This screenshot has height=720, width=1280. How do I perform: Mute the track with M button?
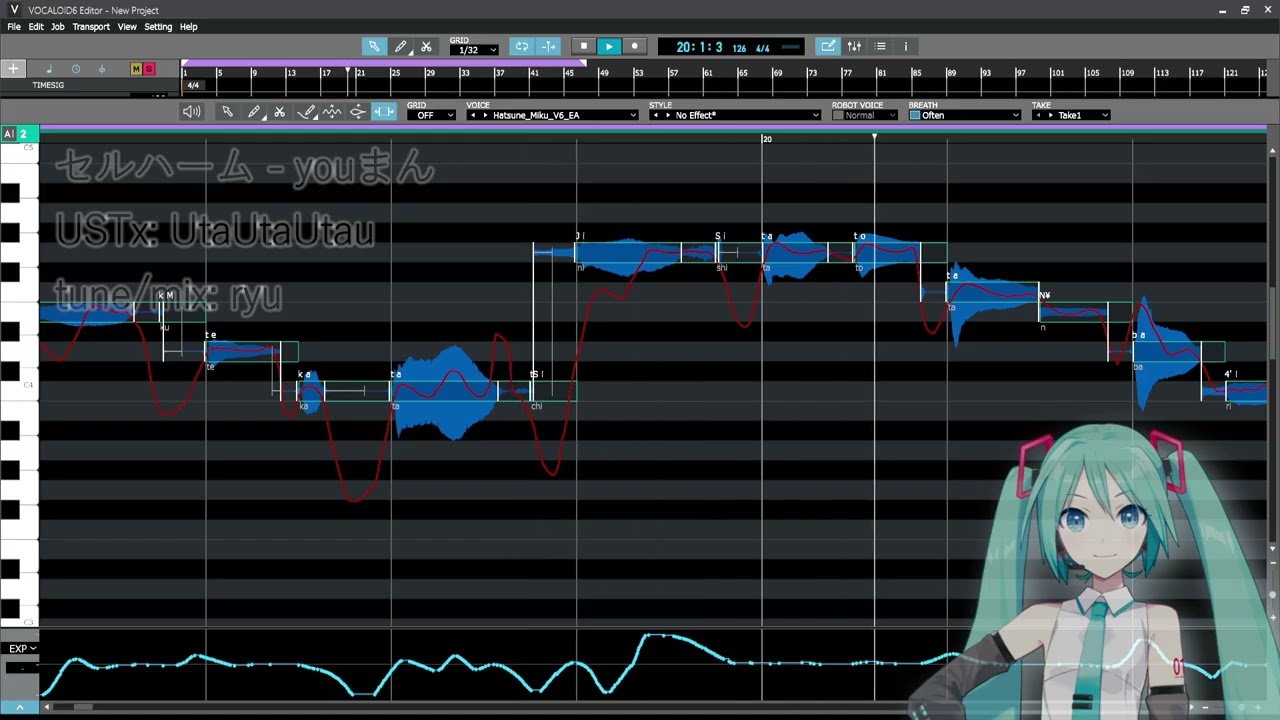tap(136, 69)
